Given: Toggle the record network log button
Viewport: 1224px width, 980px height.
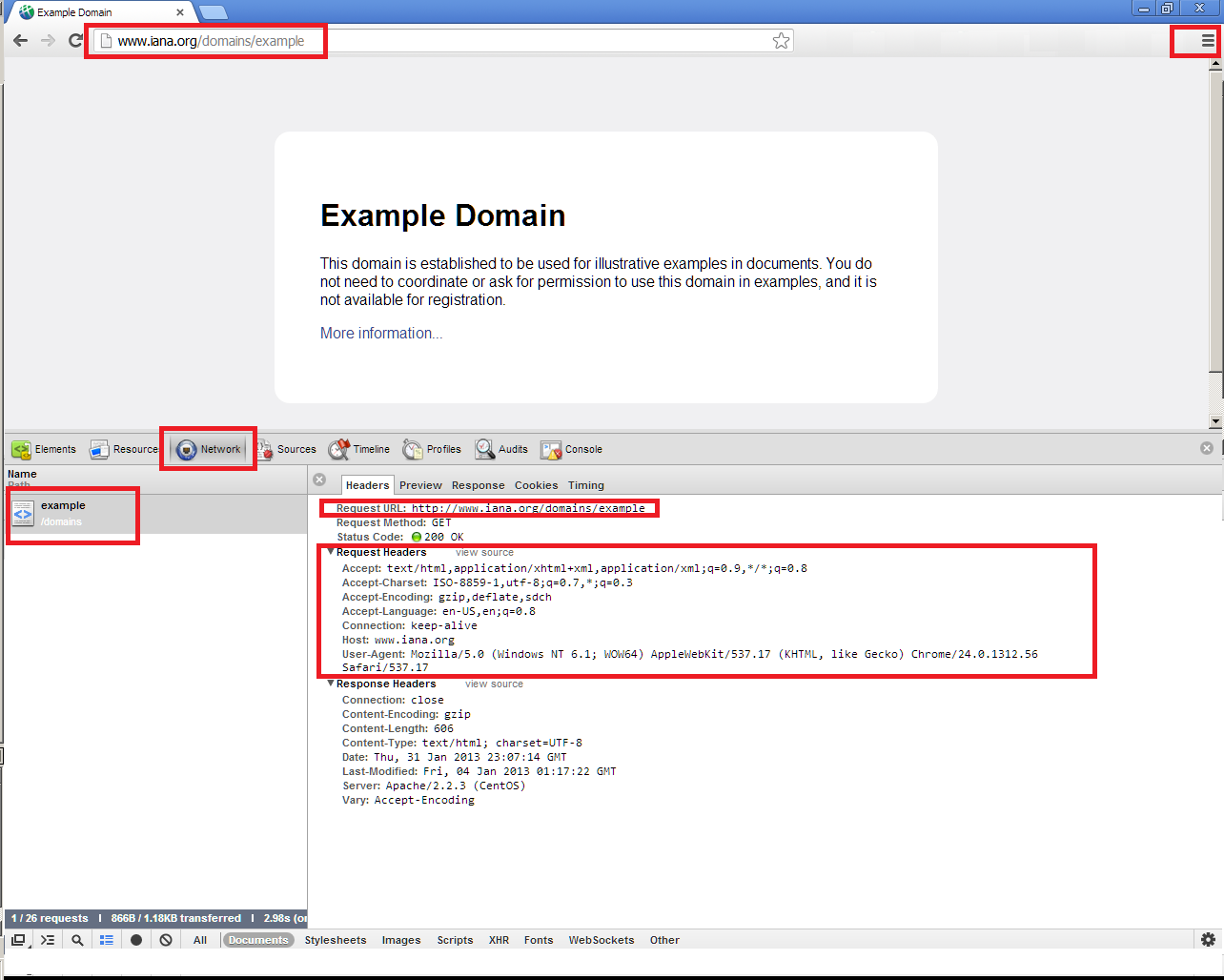Looking at the screenshot, I should pyautogui.click(x=134, y=940).
